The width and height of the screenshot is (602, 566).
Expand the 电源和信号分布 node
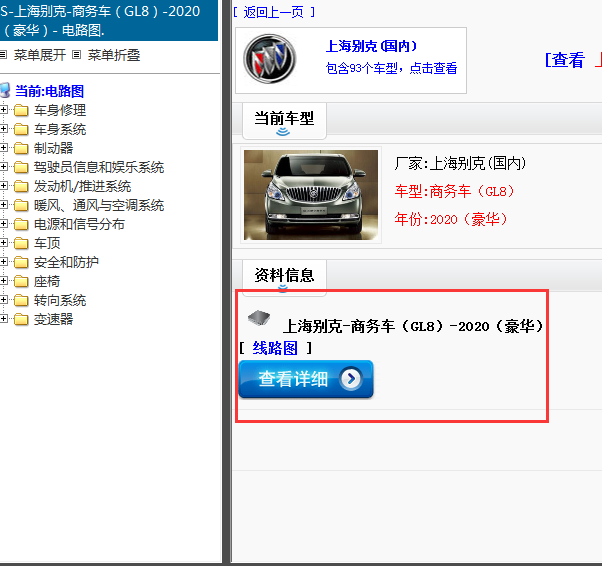[3, 223]
